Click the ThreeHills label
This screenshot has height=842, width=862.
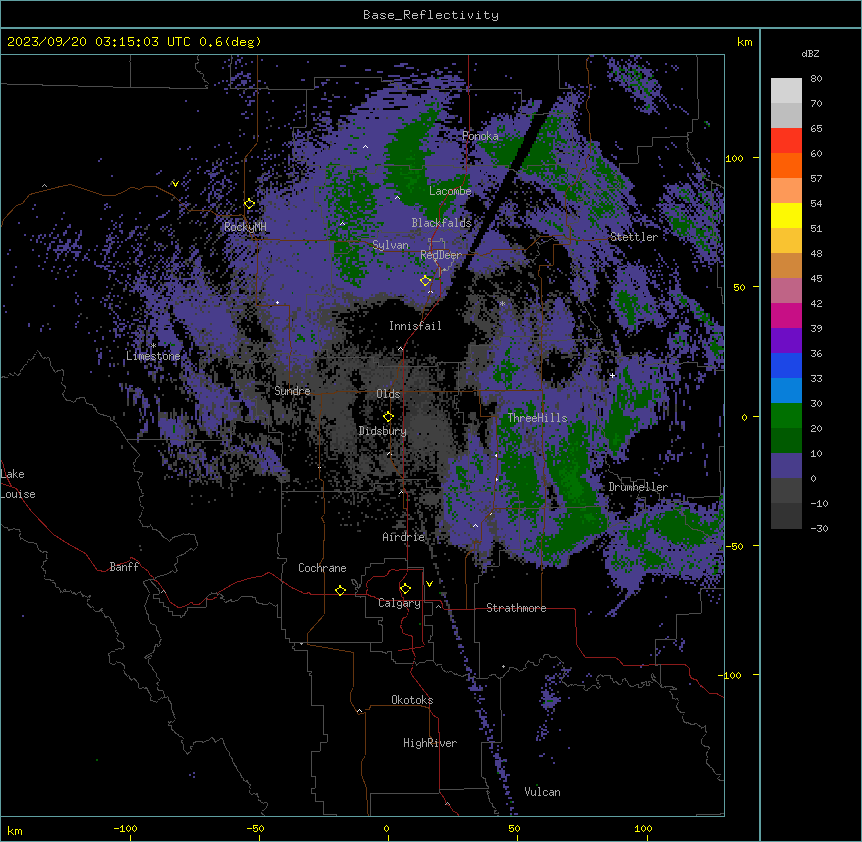(x=537, y=418)
